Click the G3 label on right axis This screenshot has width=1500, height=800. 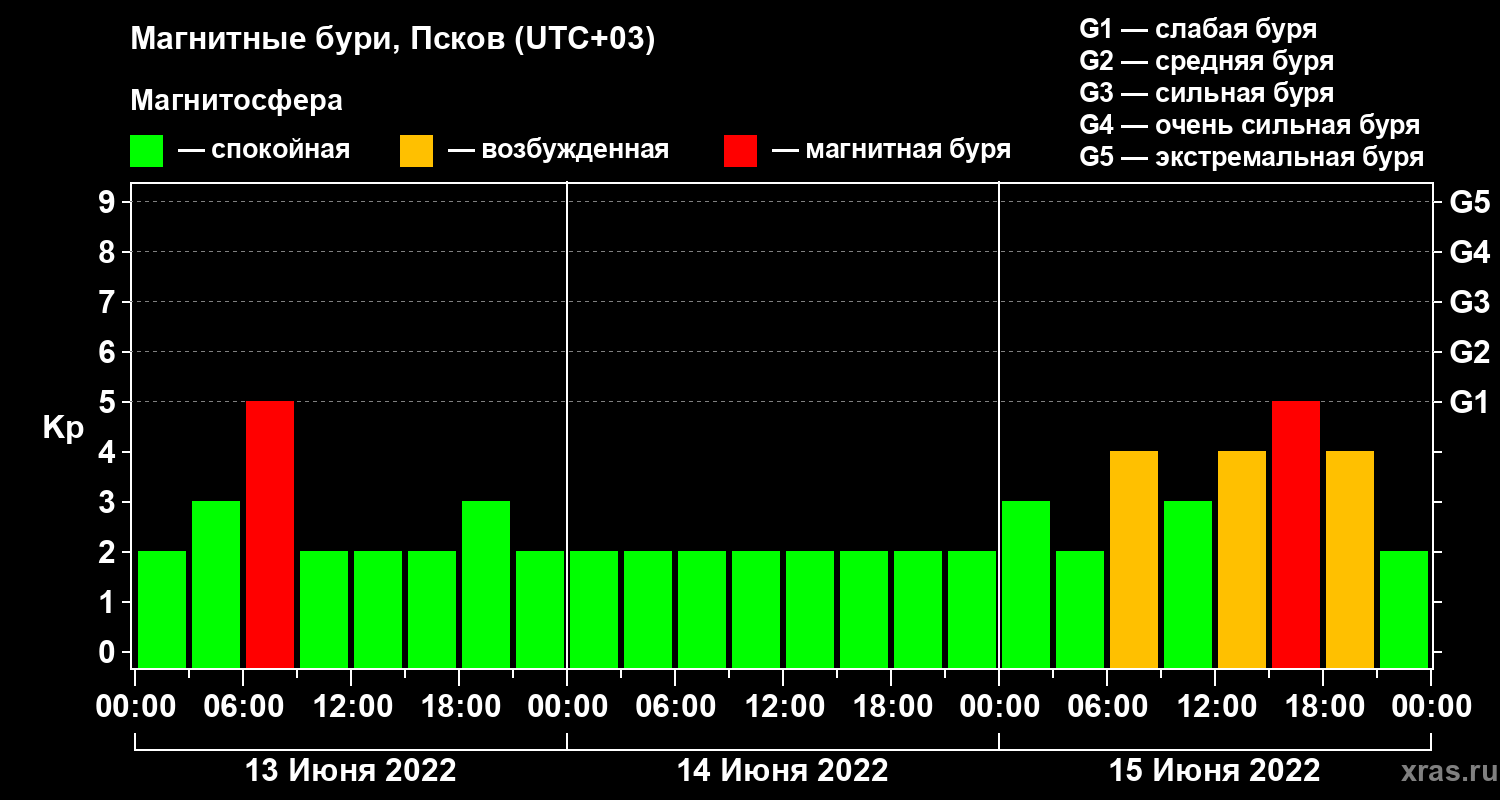(x=1469, y=302)
